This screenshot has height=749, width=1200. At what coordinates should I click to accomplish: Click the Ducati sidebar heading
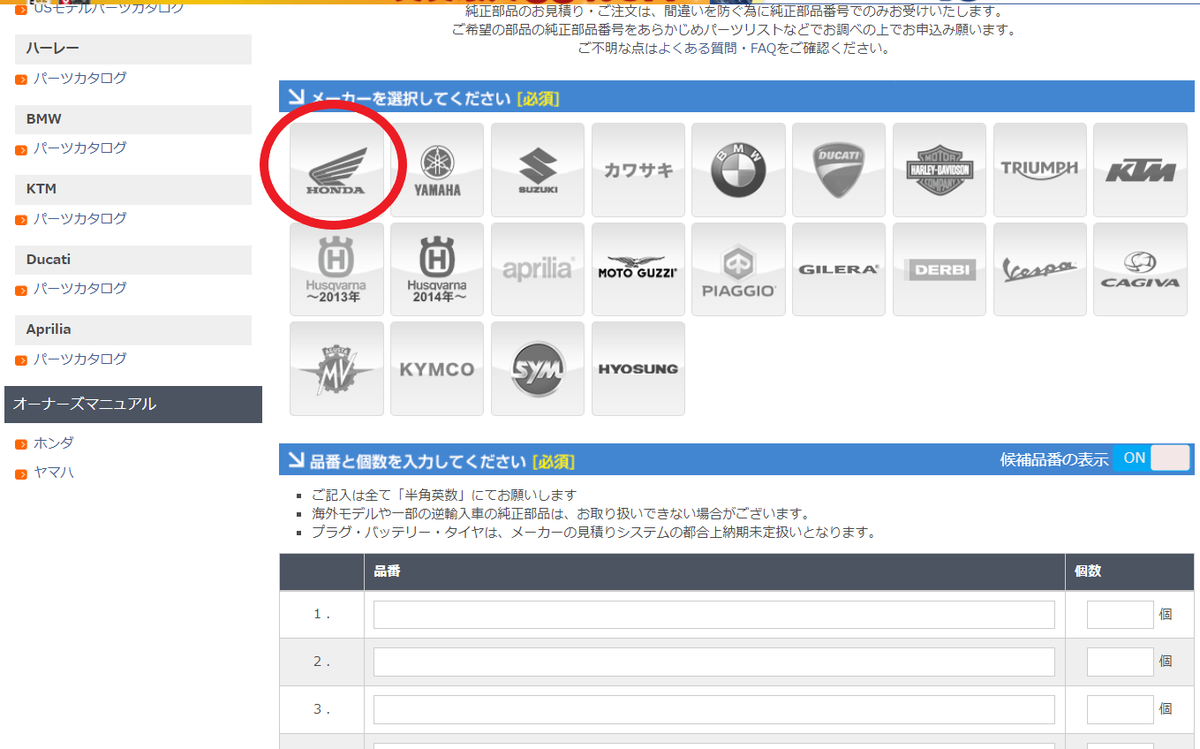point(133,259)
